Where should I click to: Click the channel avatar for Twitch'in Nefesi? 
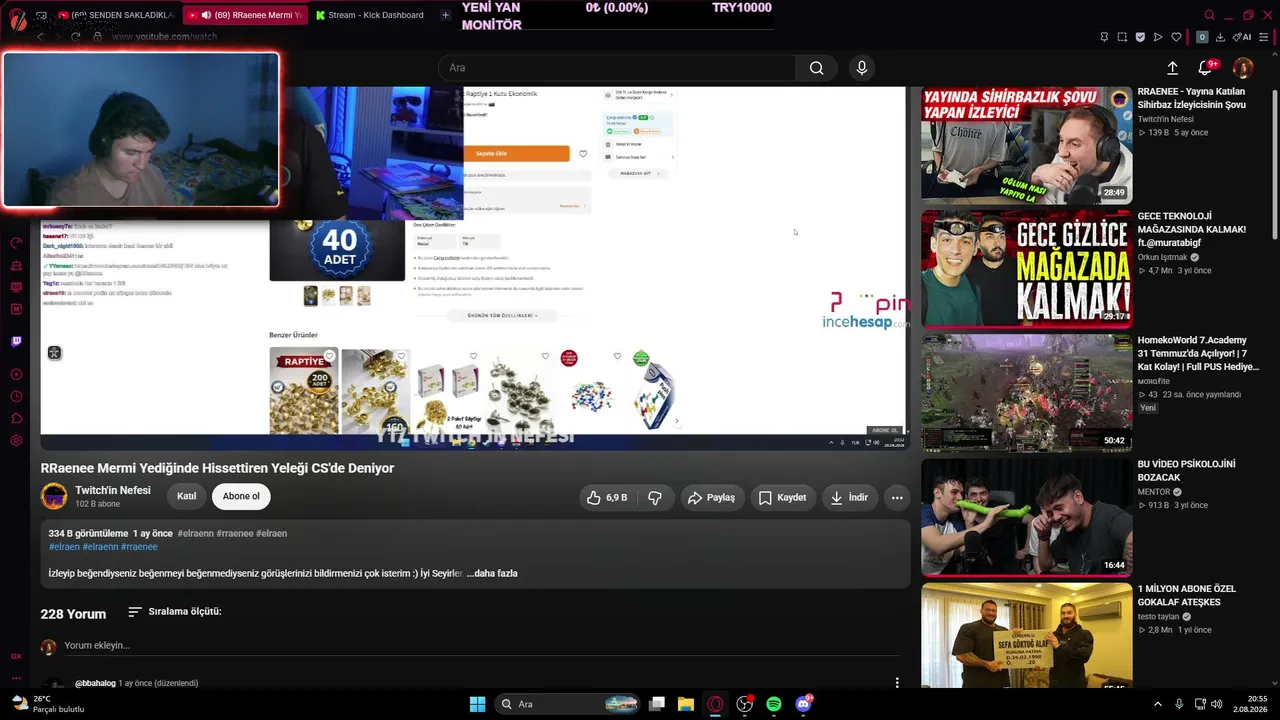54,496
